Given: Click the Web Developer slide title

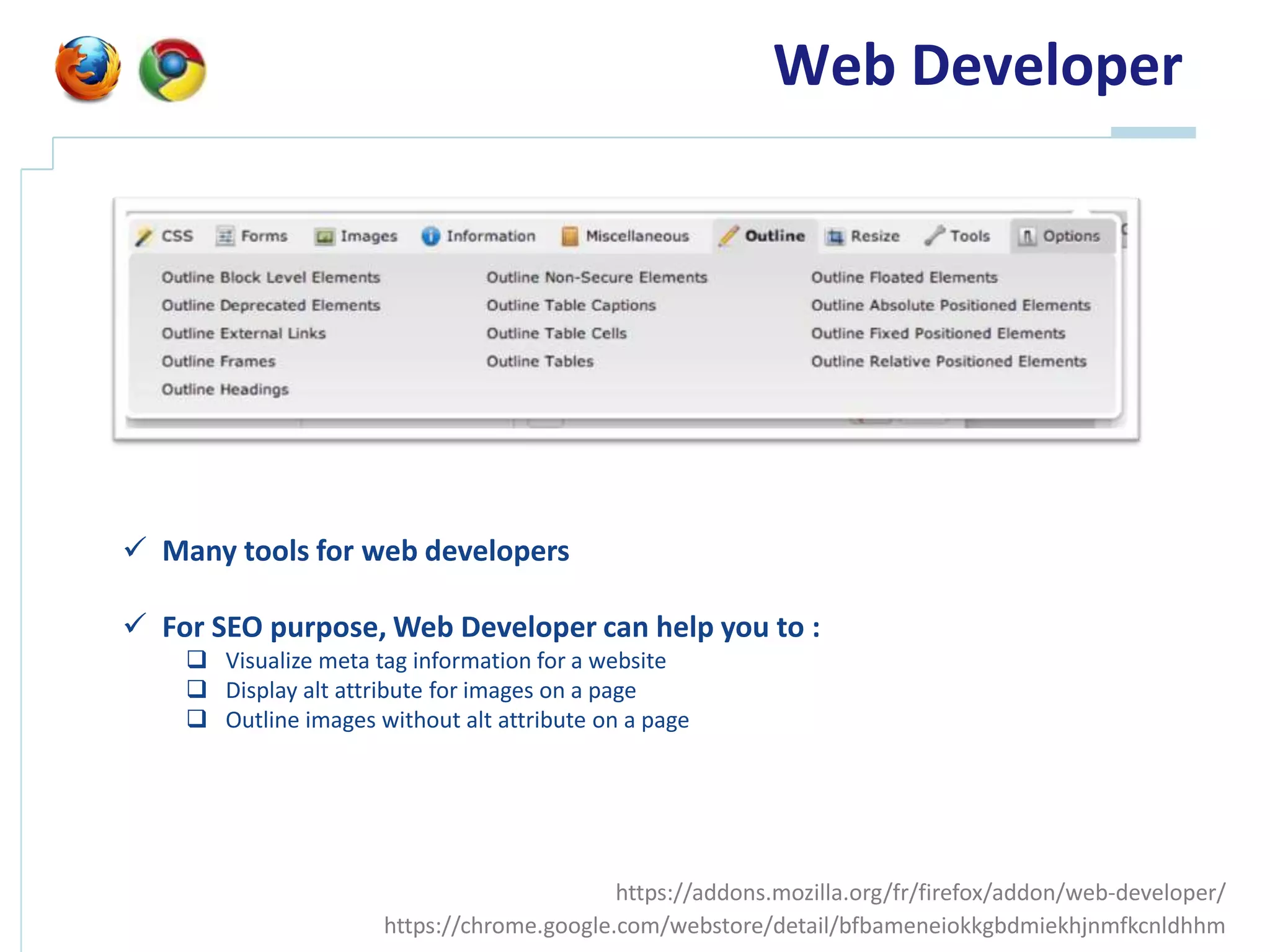Looking at the screenshot, I should [978, 66].
